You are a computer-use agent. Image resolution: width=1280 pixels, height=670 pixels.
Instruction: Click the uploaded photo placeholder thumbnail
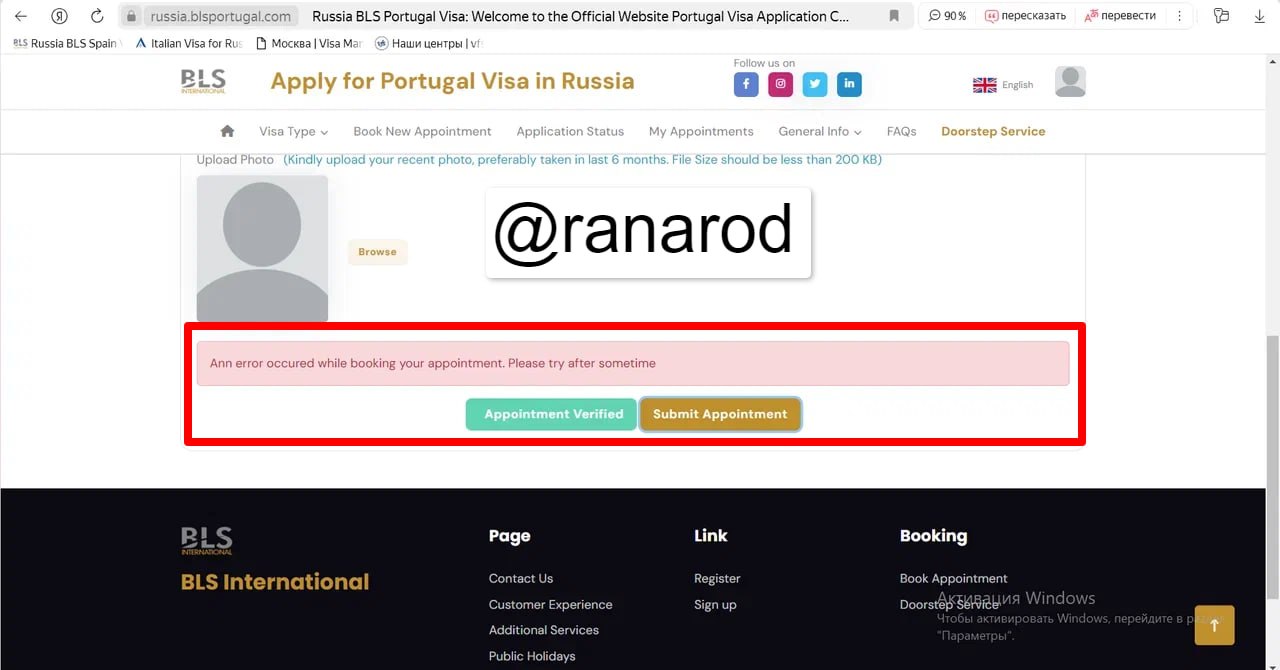pos(262,248)
